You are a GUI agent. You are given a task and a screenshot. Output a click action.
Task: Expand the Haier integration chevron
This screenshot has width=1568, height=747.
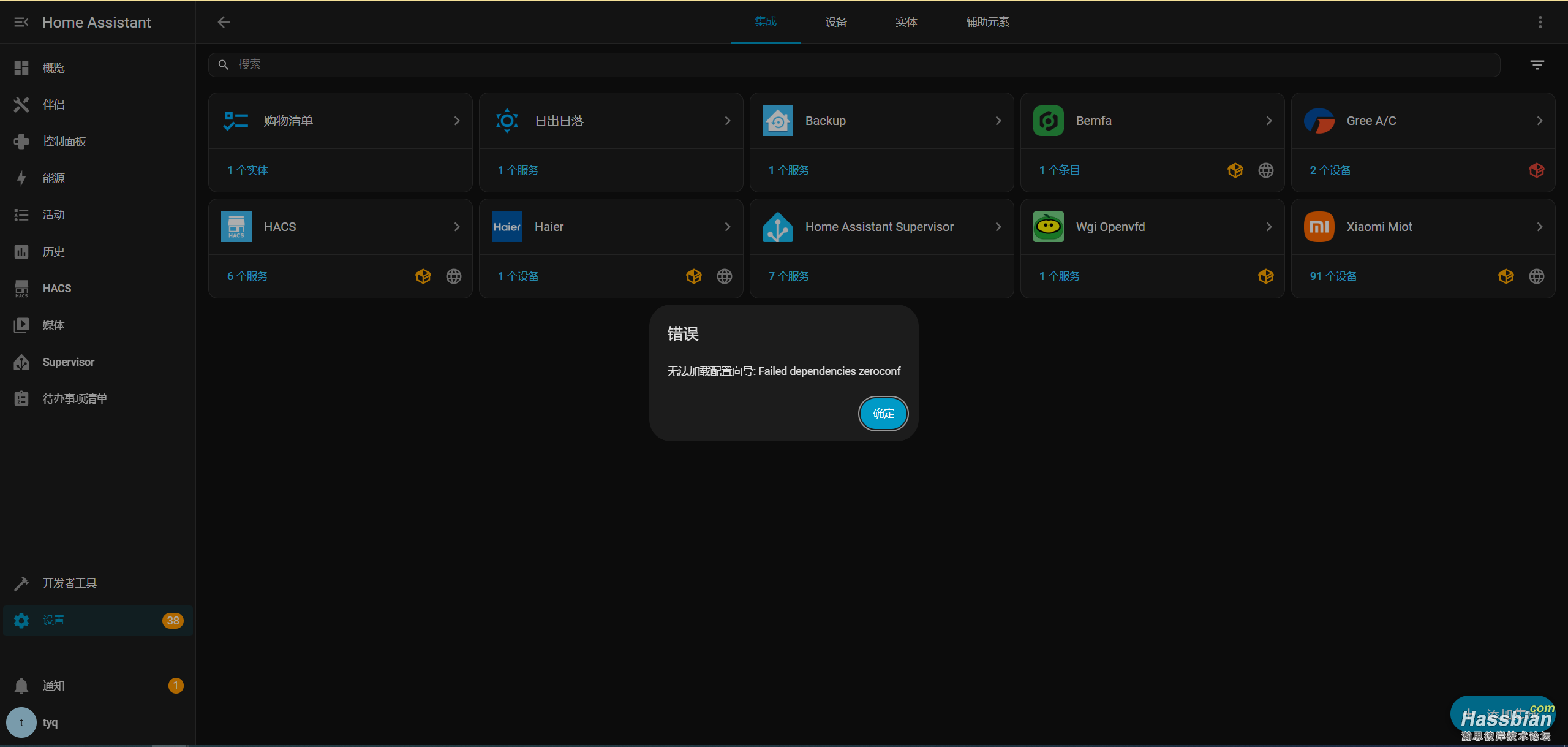(727, 227)
